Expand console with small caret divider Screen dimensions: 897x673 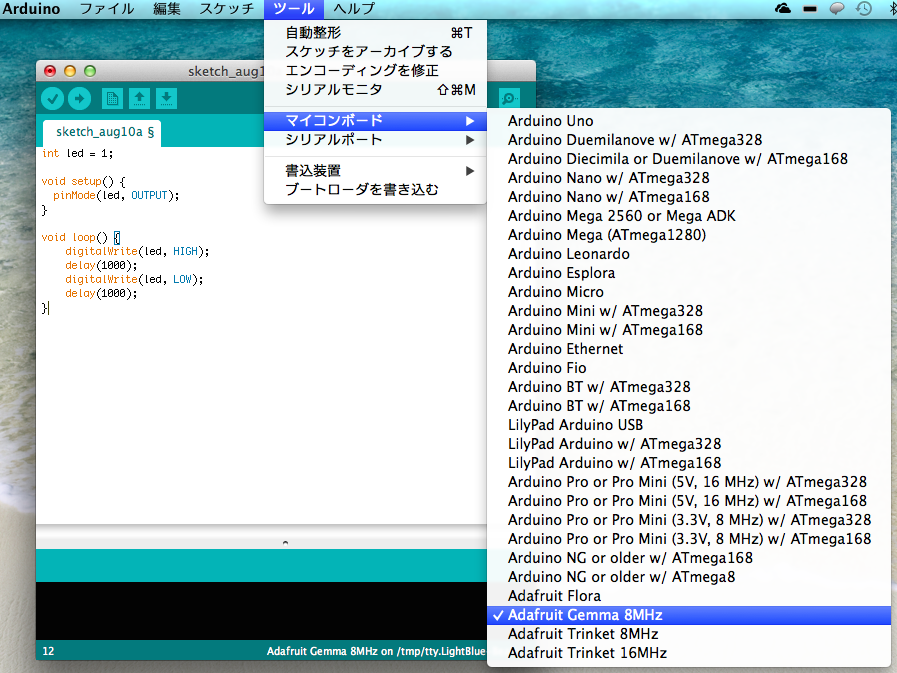285,542
